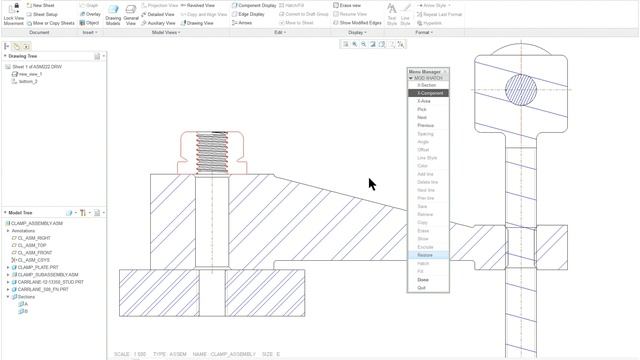The height and width of the screenshot is (360, 640).
Task: Open Component Display
Action: pyautogui.click(x=254, y=5)
